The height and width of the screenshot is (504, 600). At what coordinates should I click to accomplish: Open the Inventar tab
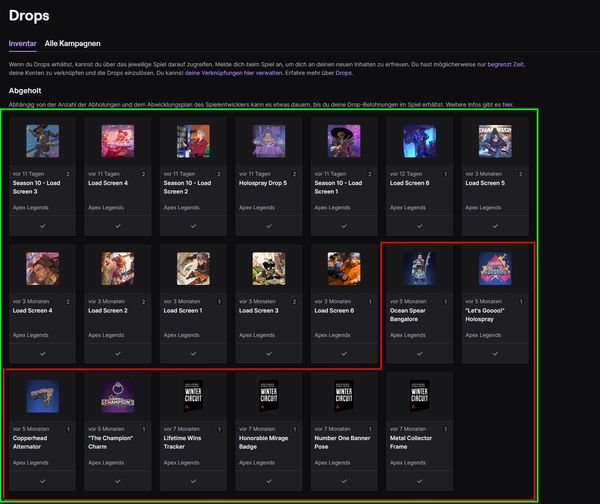pyautogui.click(x=23, y=44)
